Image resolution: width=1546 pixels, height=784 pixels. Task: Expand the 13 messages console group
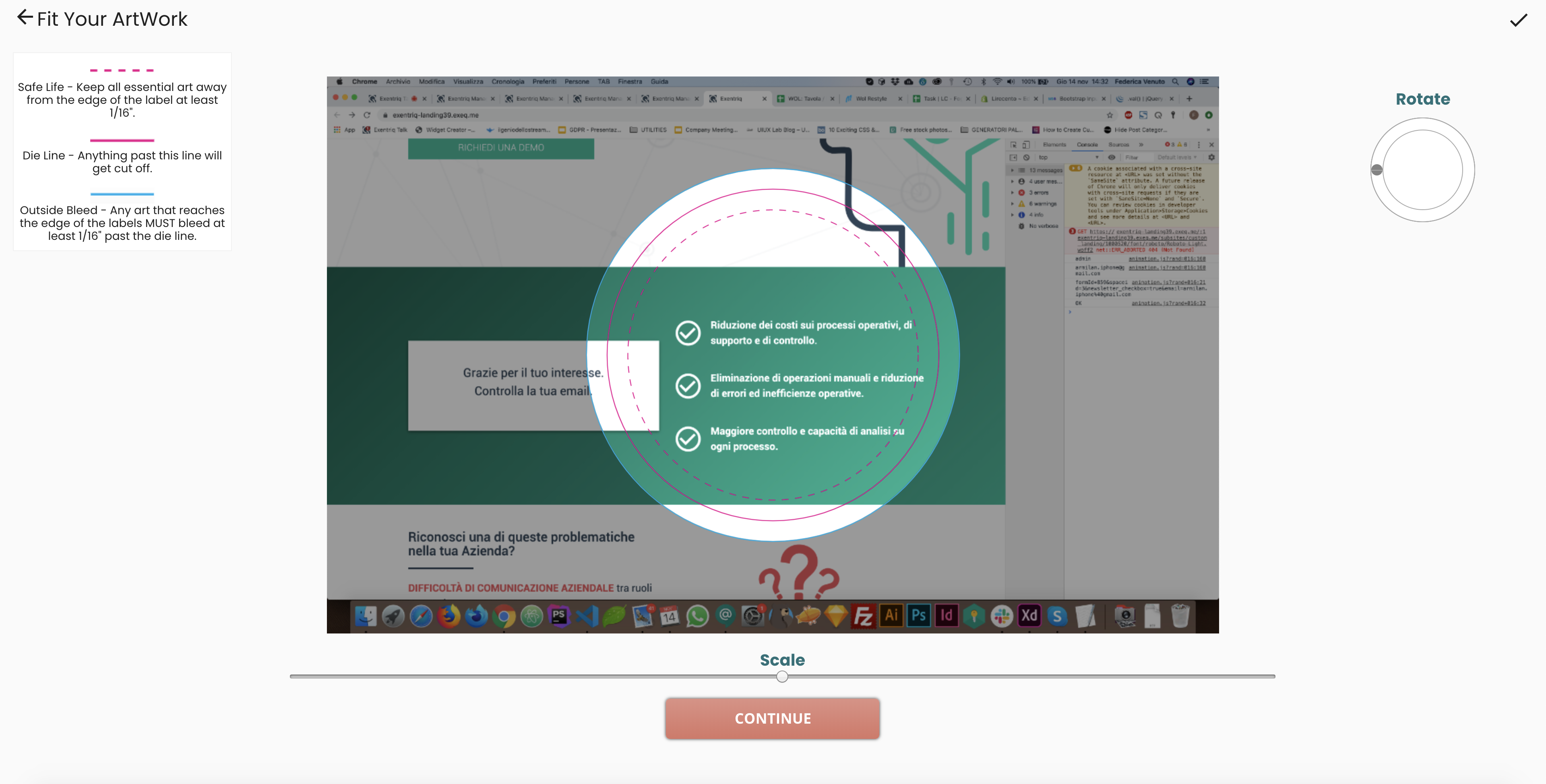pyautogui.click(x=1013, y=170)
